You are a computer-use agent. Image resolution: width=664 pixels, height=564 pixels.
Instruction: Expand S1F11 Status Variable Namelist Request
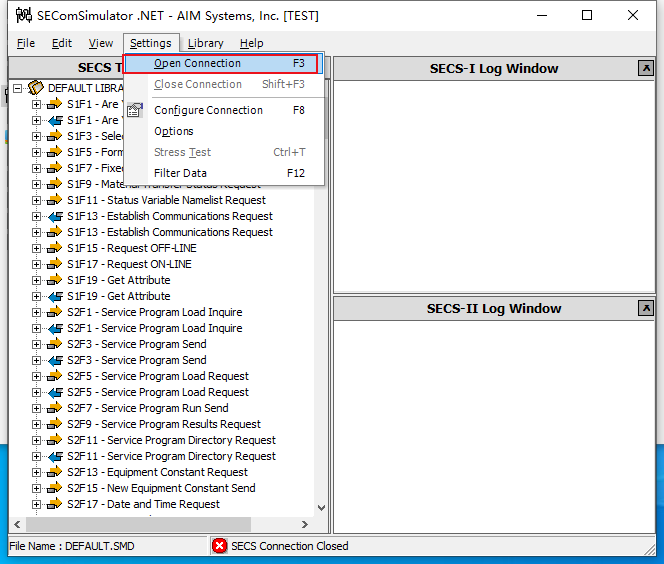click(36, 200)
